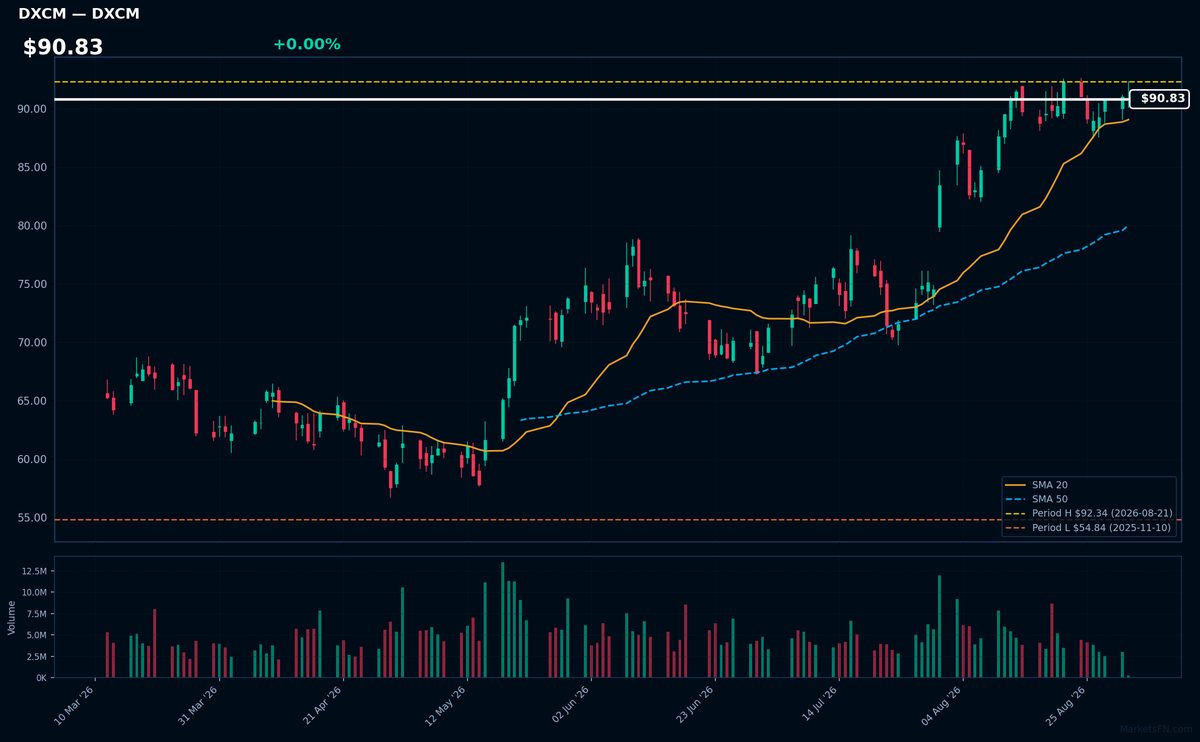The image size is (1200, 742).
Task: Click the 5.0M volume axis label
Action: tap(36, 635)
